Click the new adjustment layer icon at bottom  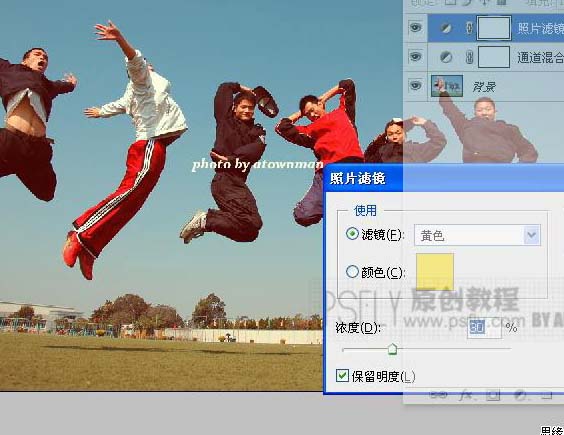tap(519, 395)
